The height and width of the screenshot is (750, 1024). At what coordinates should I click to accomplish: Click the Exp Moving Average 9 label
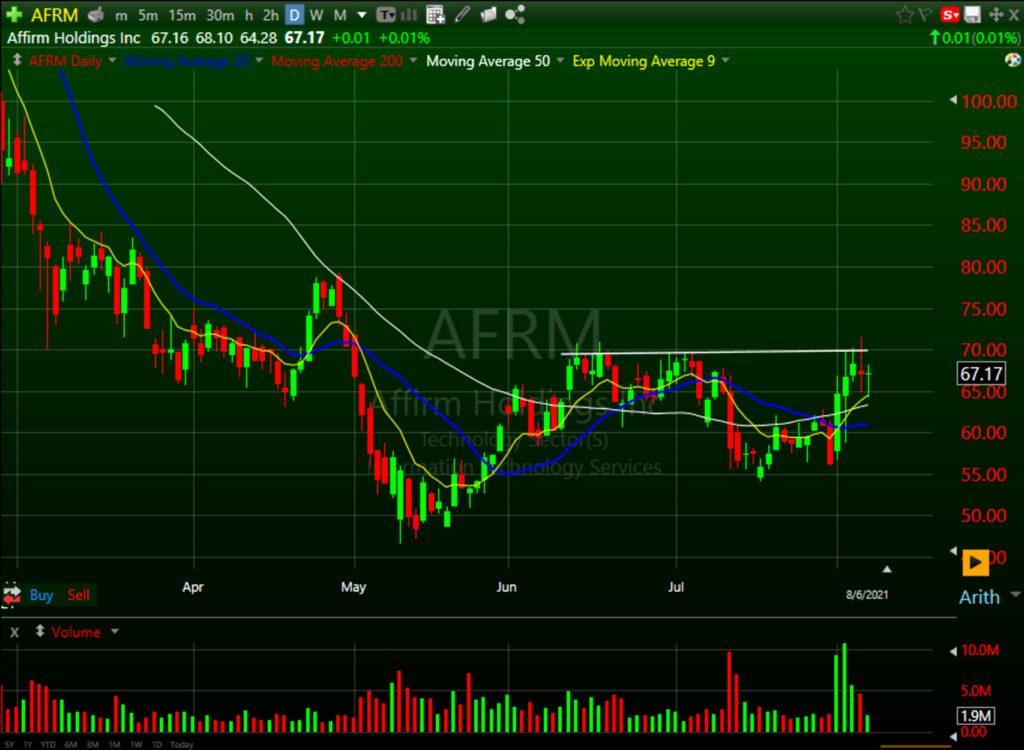[x=644, y=61]
